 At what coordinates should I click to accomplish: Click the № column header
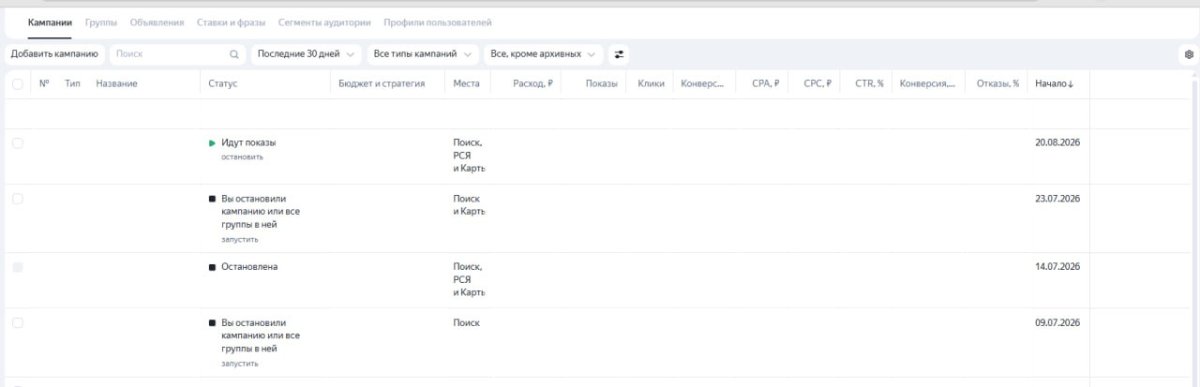point(44,84)
